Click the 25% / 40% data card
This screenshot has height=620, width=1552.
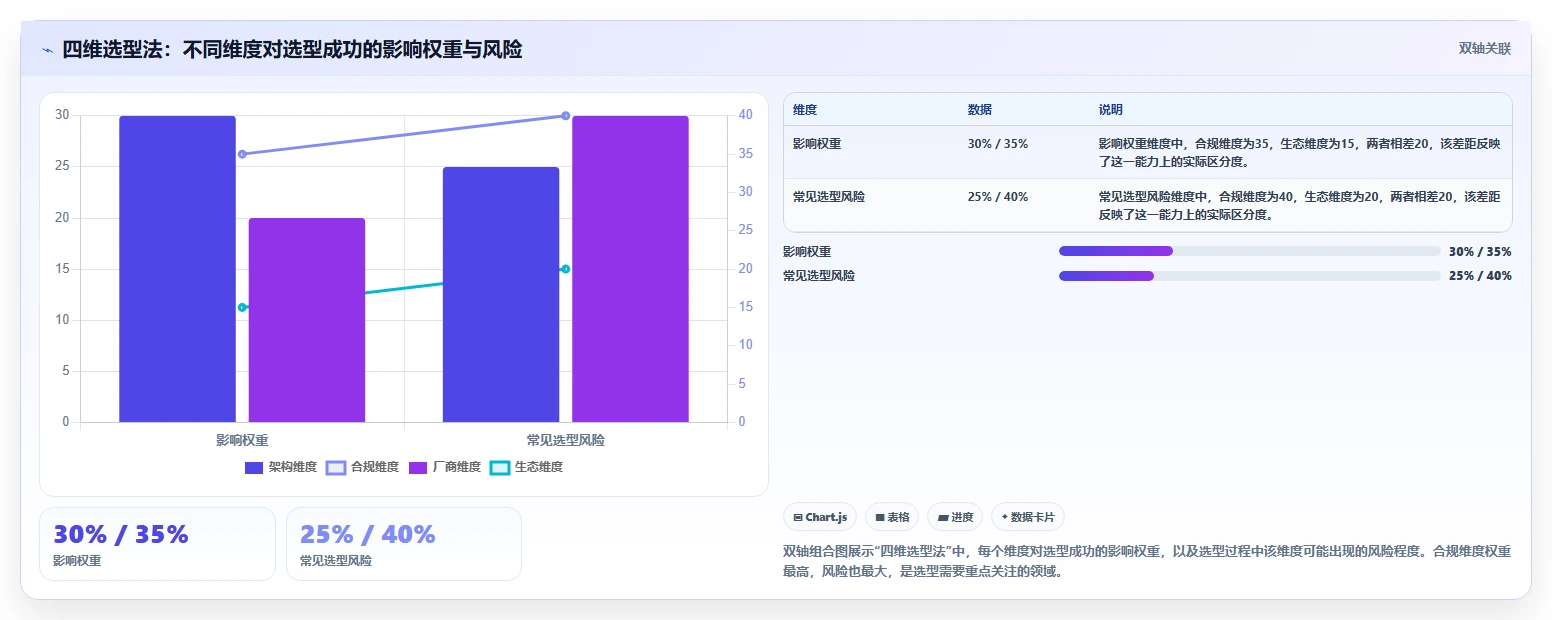click(x=404, y=544)
